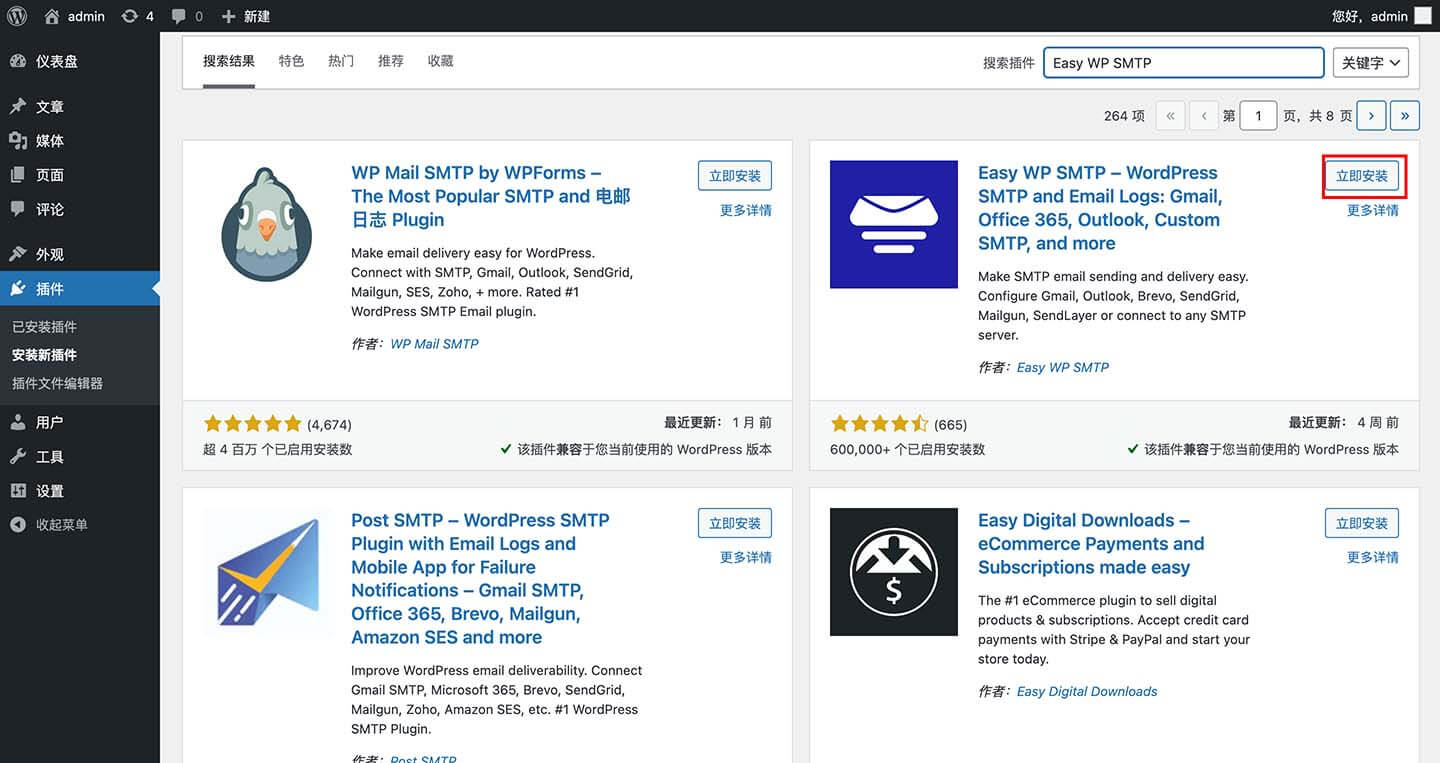The width and height of the screenshot is (1440, 763).
Task: Click the Easy Digital Downloads logo thumbnail
Action: [x=894, y=572]
